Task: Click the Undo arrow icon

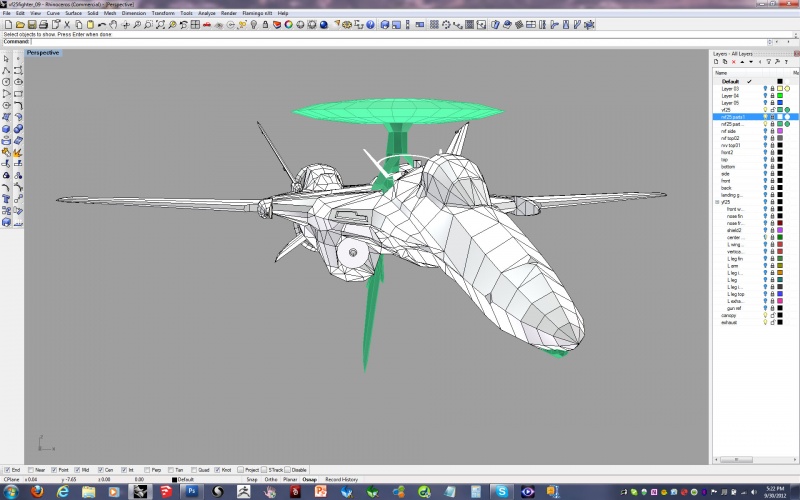Action: pos(102,24)
